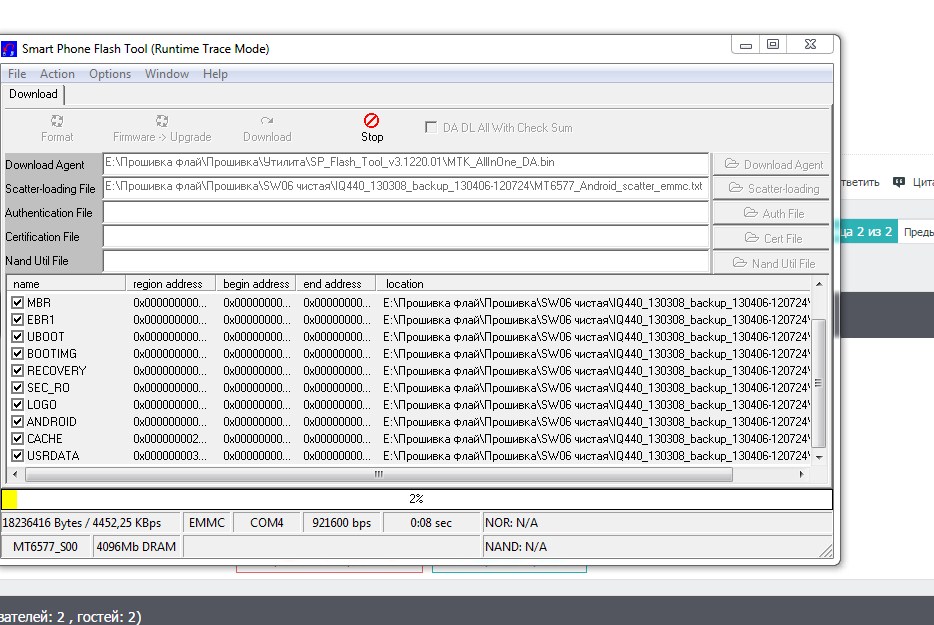The width and height of the screenshot is (934, 625).
Task: Select the Download tab
Action: (x=33, y=94)
